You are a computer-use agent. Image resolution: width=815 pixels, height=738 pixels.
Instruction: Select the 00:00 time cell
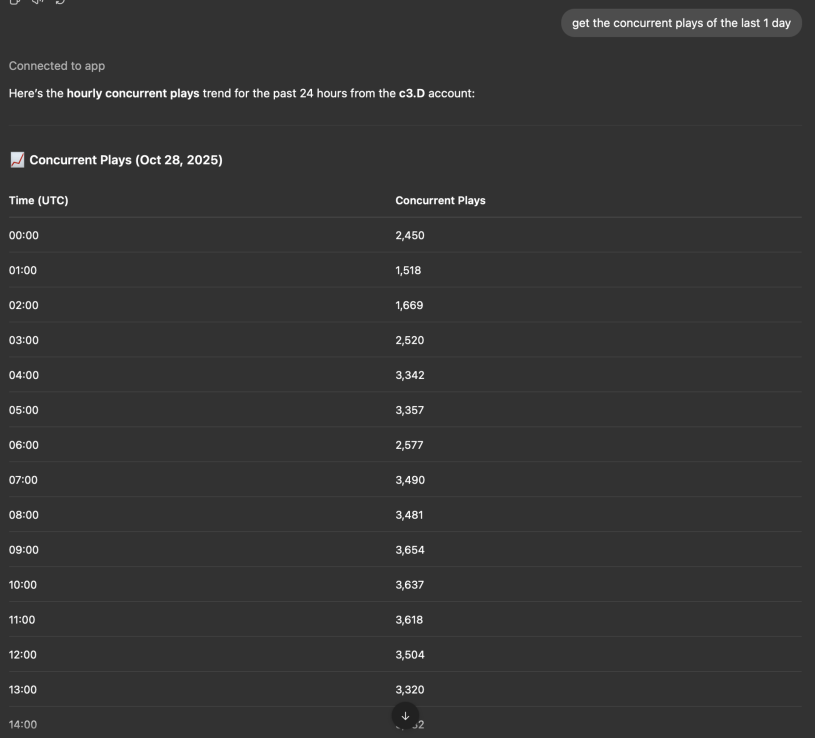click(x=23, y=235)
